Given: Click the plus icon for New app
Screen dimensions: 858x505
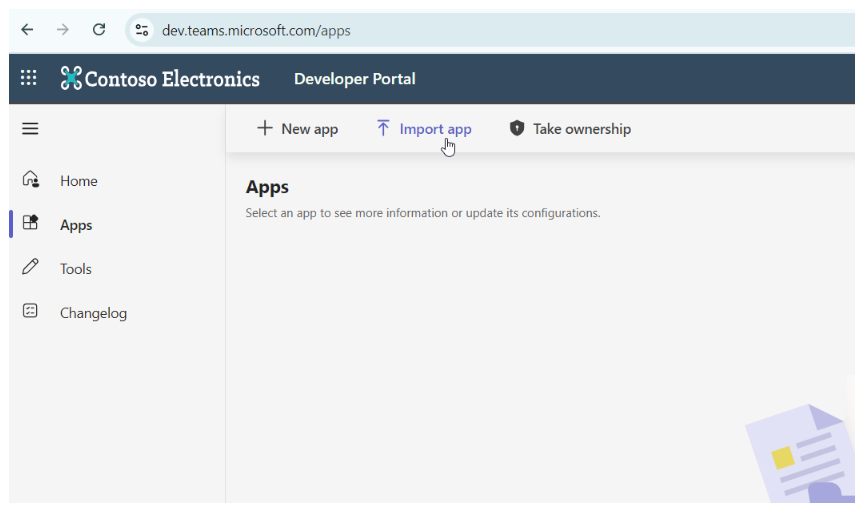Looking at the screenshot, I should click(265, 128).
